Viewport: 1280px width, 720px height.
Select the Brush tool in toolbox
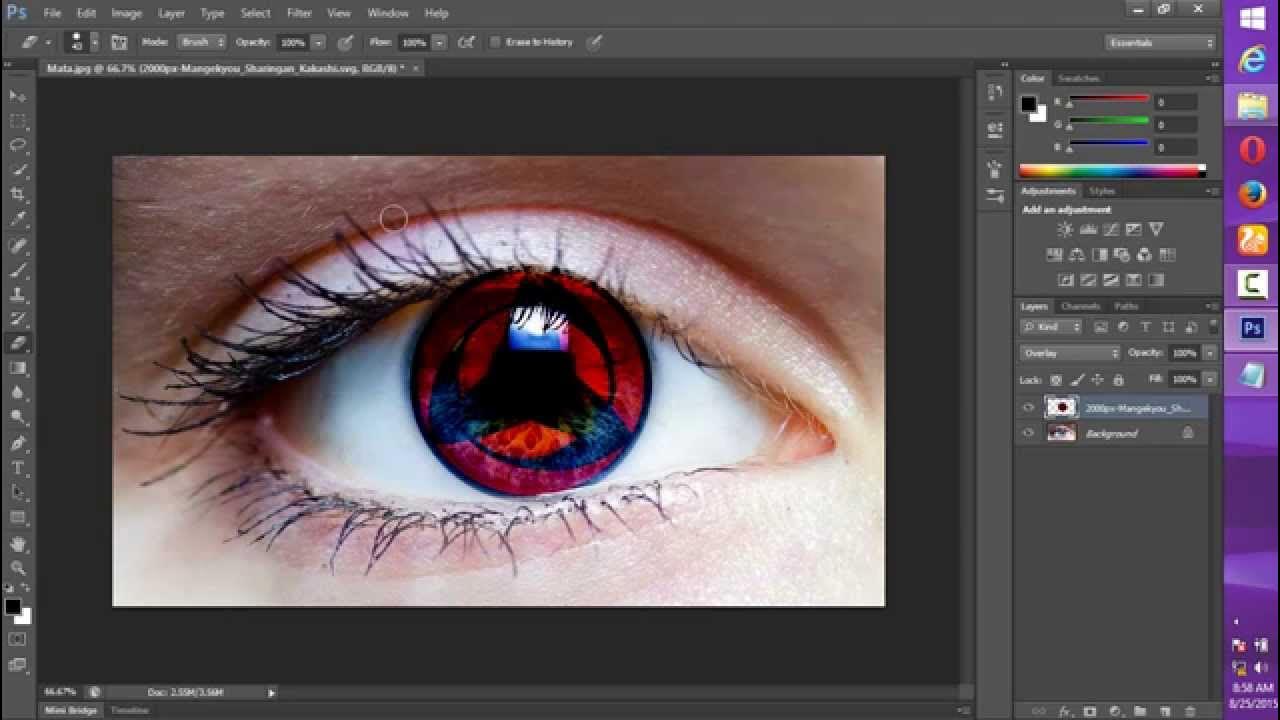tap(18, 270)
